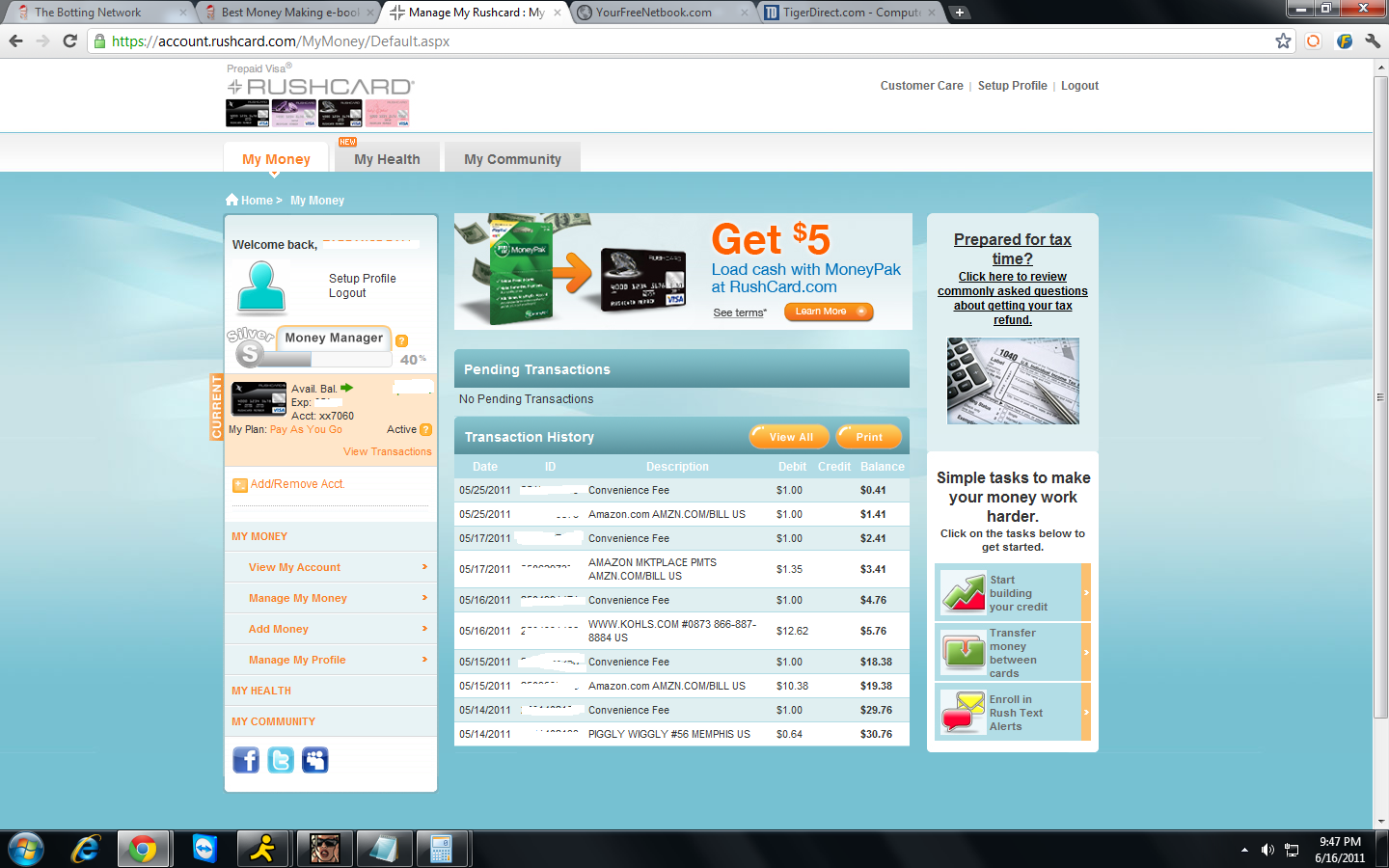
Task: Open the Chrome wrench settings menu
Action: 1373,41
